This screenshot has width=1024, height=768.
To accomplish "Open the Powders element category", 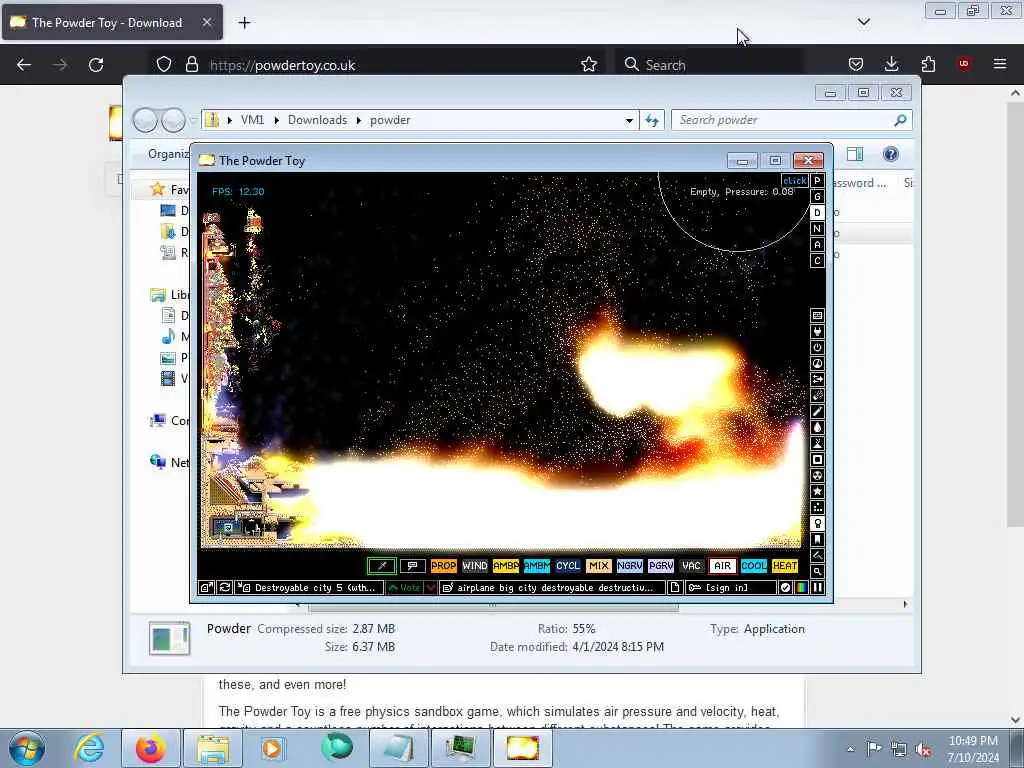I will (817, 443).
